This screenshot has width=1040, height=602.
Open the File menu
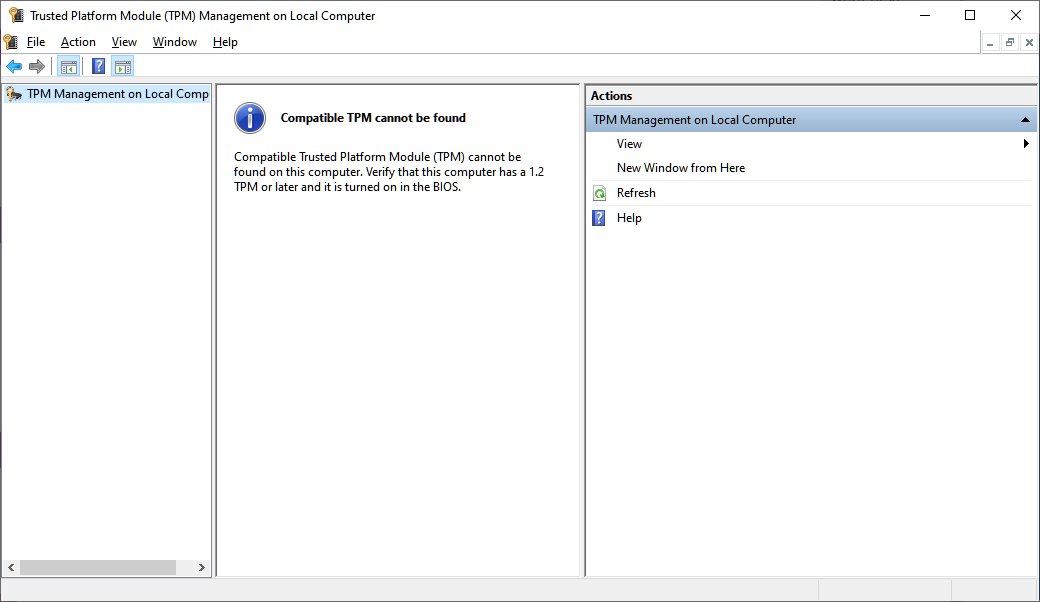pos(36,42)
